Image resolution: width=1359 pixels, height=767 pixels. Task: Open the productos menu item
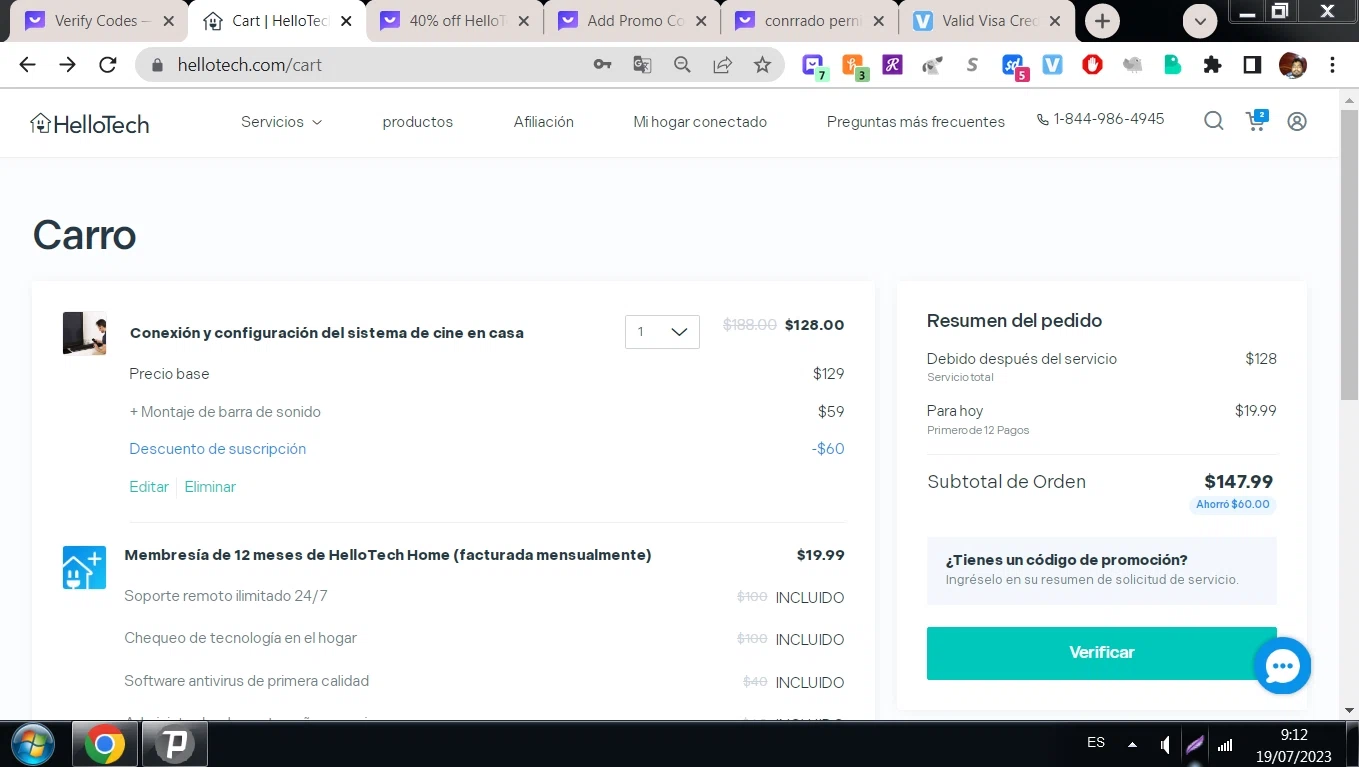point(418,122)
